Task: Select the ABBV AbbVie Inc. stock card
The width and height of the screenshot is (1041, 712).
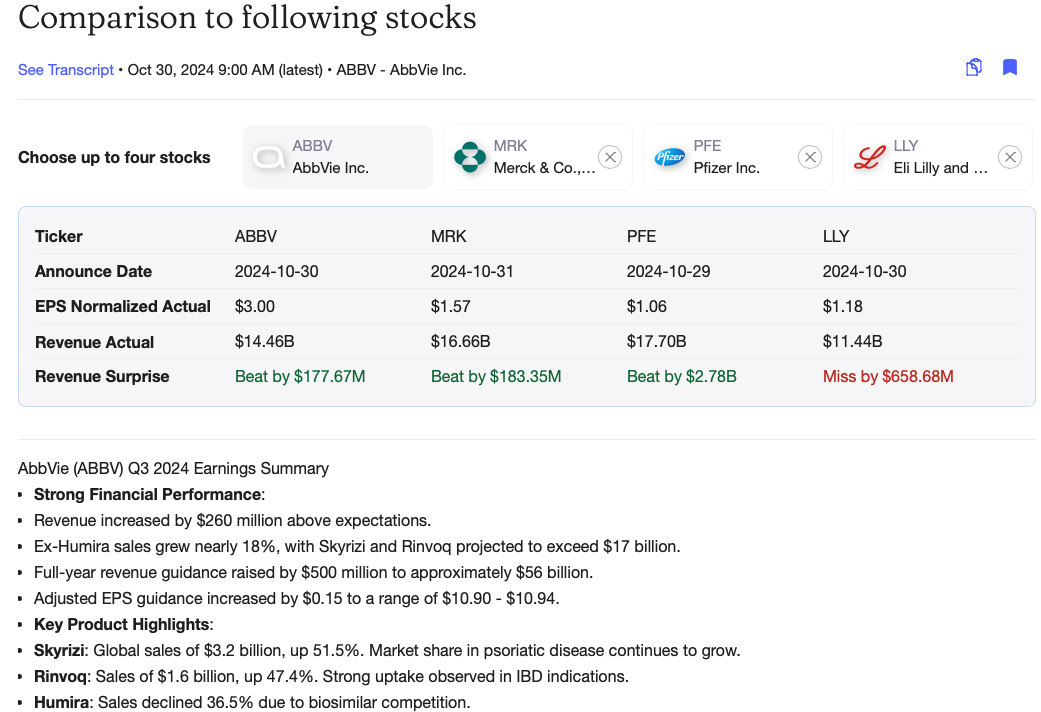Action: pyautogui.click(x=338, y=157)
